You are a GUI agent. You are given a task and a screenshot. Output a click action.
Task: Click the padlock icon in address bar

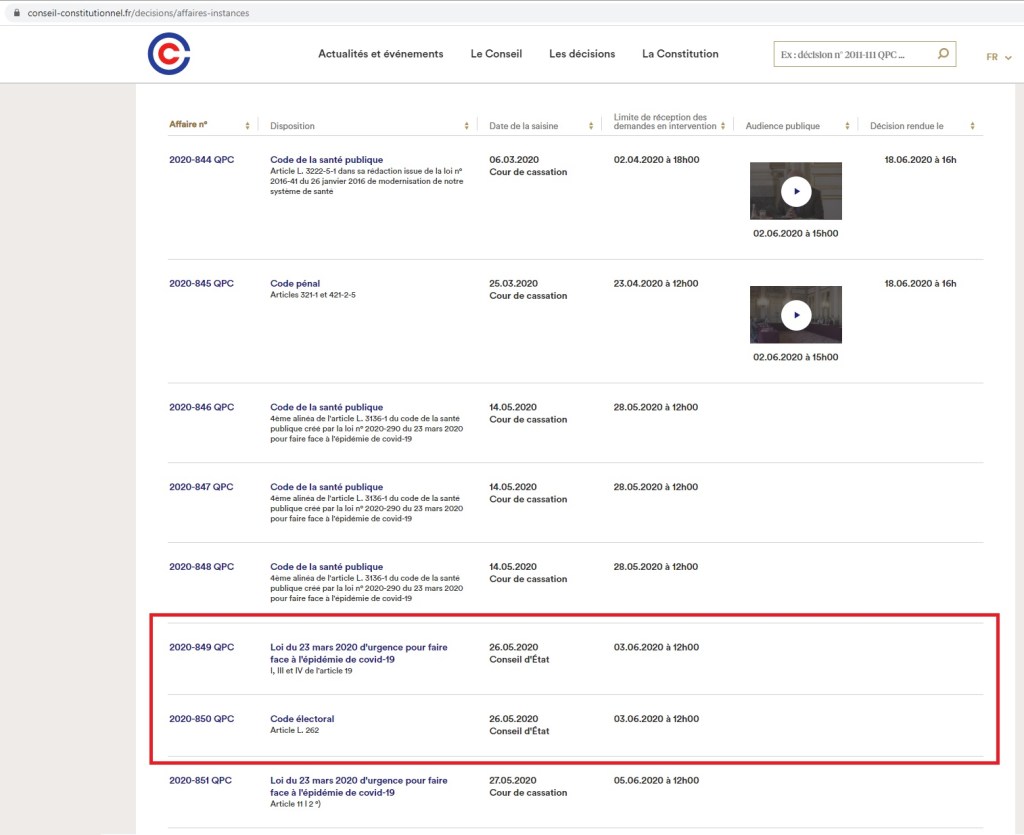[16, 13]
